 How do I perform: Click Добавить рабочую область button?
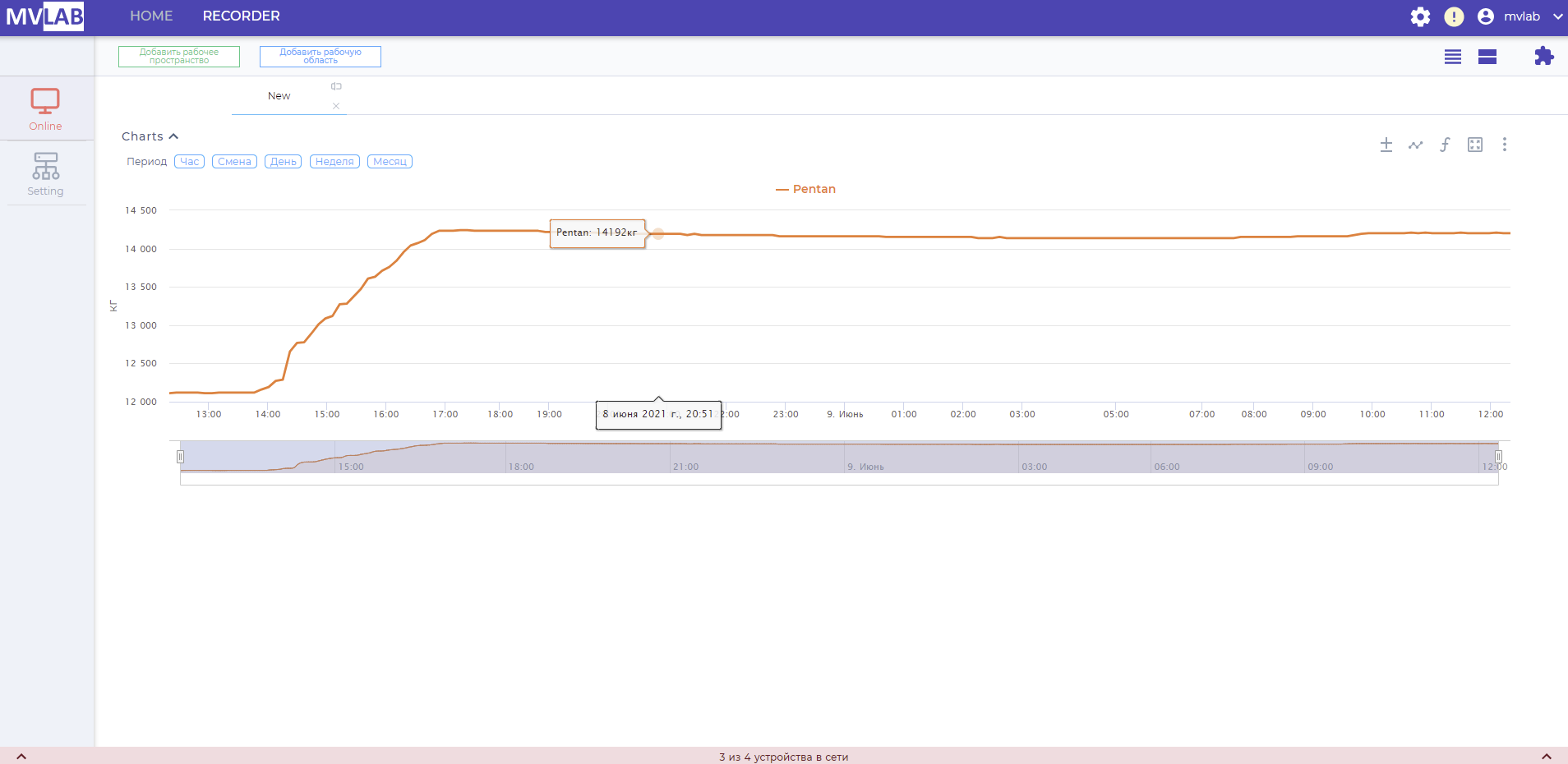[x=321, y=56]
